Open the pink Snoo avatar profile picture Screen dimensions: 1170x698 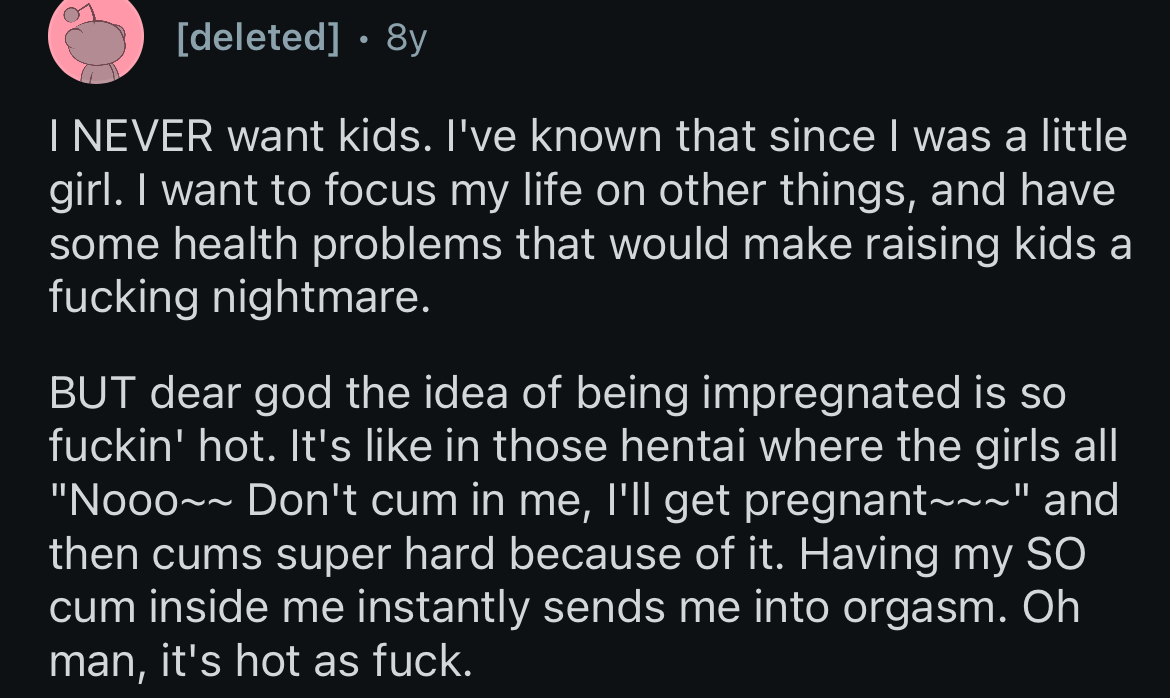coord(96,40)
